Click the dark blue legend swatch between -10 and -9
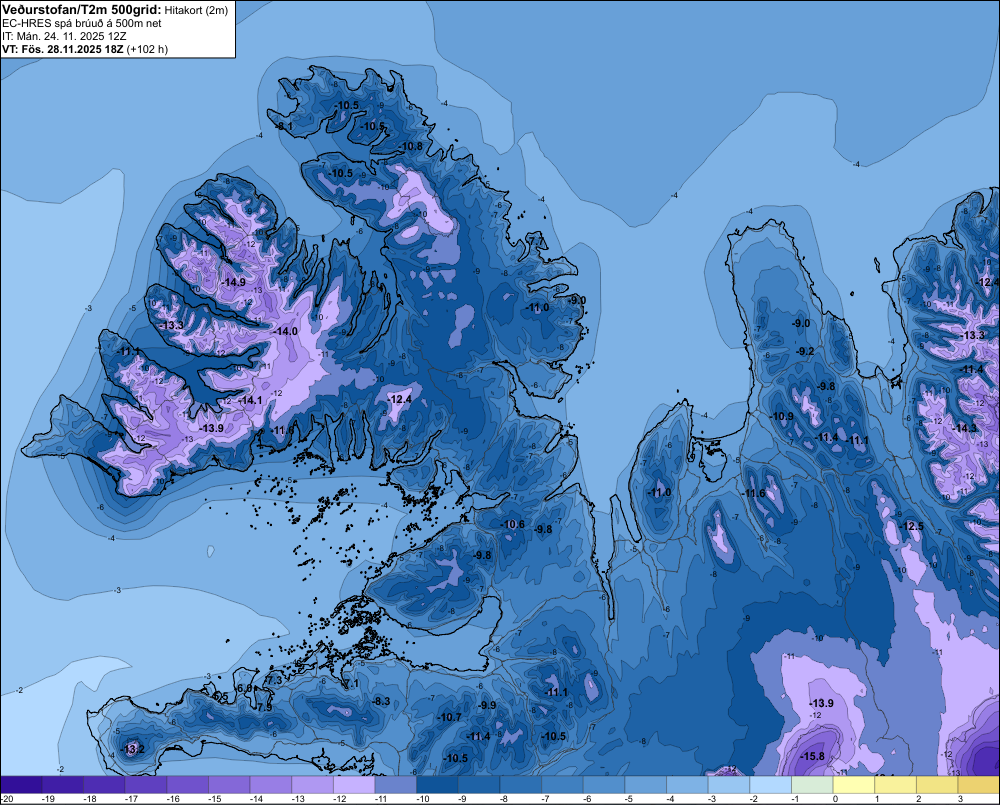The width and height of the screenshot is (1000, 805). 438,785
